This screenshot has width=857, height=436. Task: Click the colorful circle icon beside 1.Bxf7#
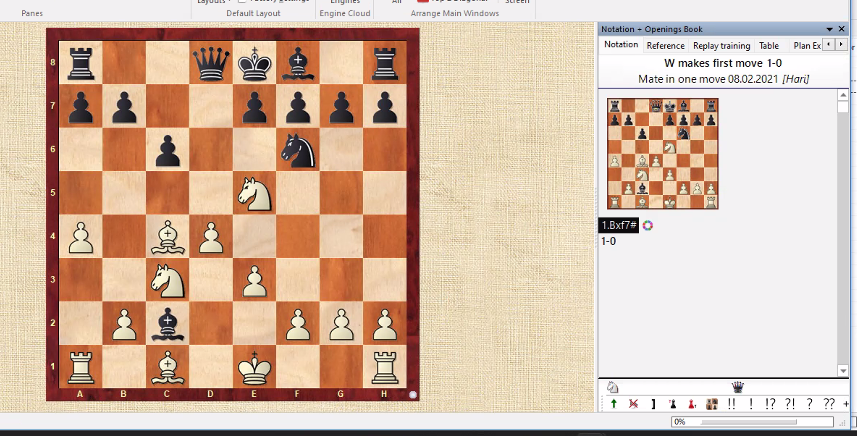pos(648,225)
